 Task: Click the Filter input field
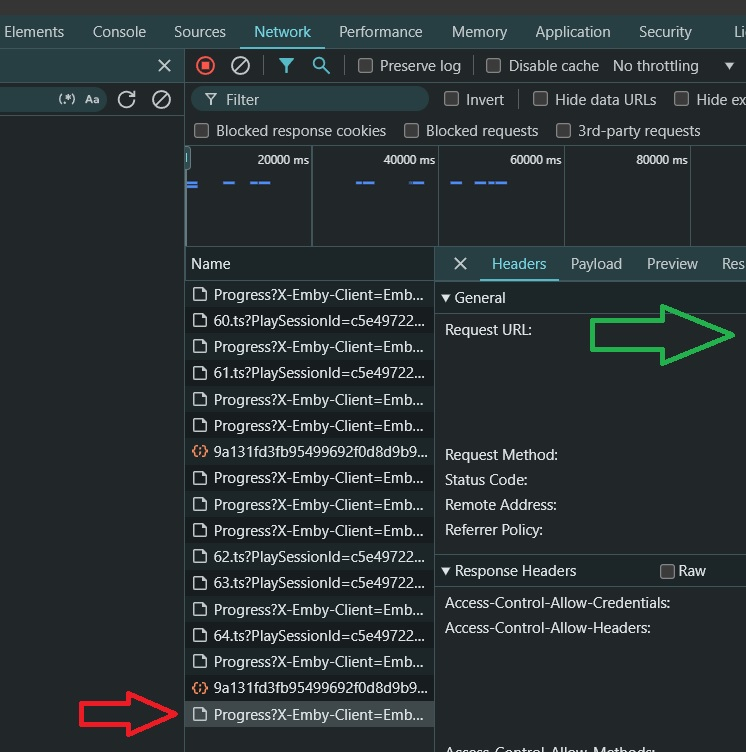click(310, 99)
